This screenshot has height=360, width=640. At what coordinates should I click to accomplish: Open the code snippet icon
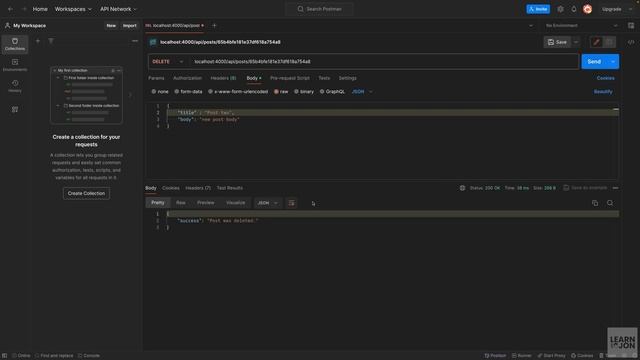click(631, 42)
